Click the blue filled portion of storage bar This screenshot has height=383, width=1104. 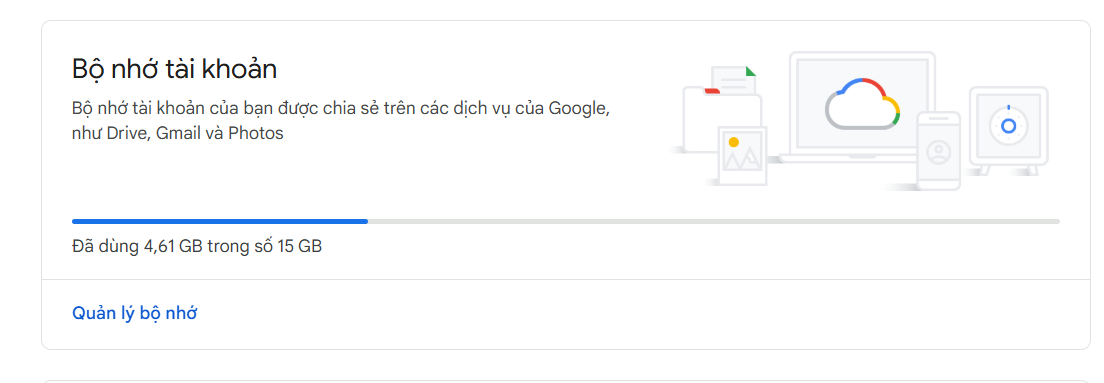[220, 221]
